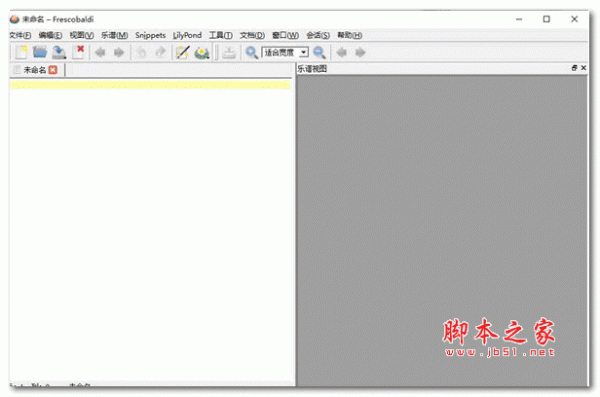The height and width of the screenshot is (397, 600).
Task: Click the 乐谱视图 panel title
Action: click(x=312, y=69)
